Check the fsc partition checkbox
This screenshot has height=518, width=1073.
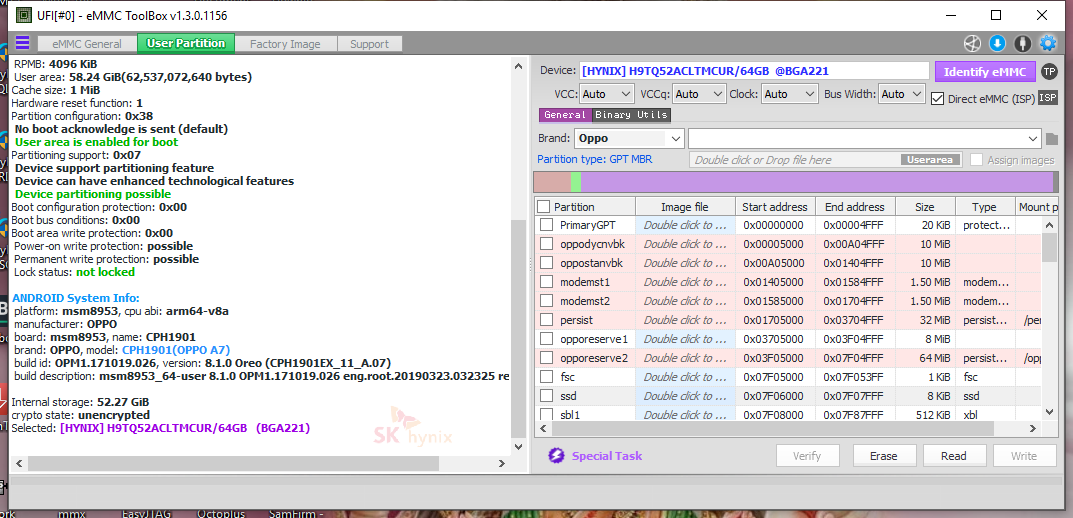pos(546,376)
